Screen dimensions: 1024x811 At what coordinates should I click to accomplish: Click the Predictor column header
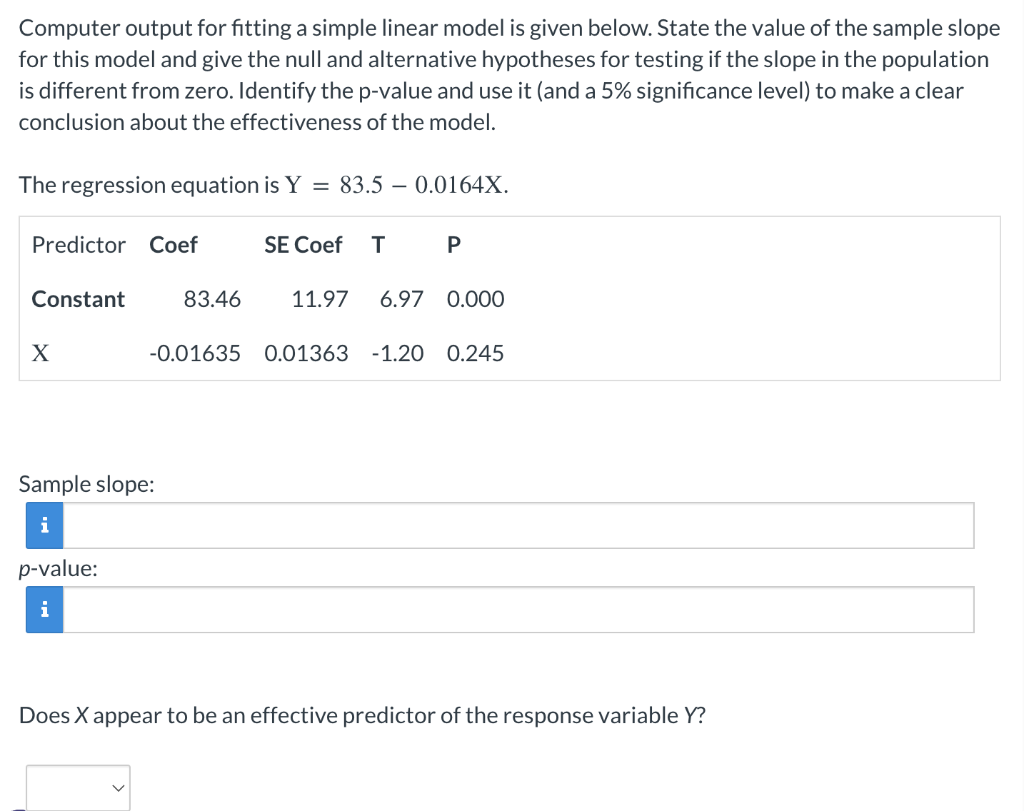pos(77,245)
